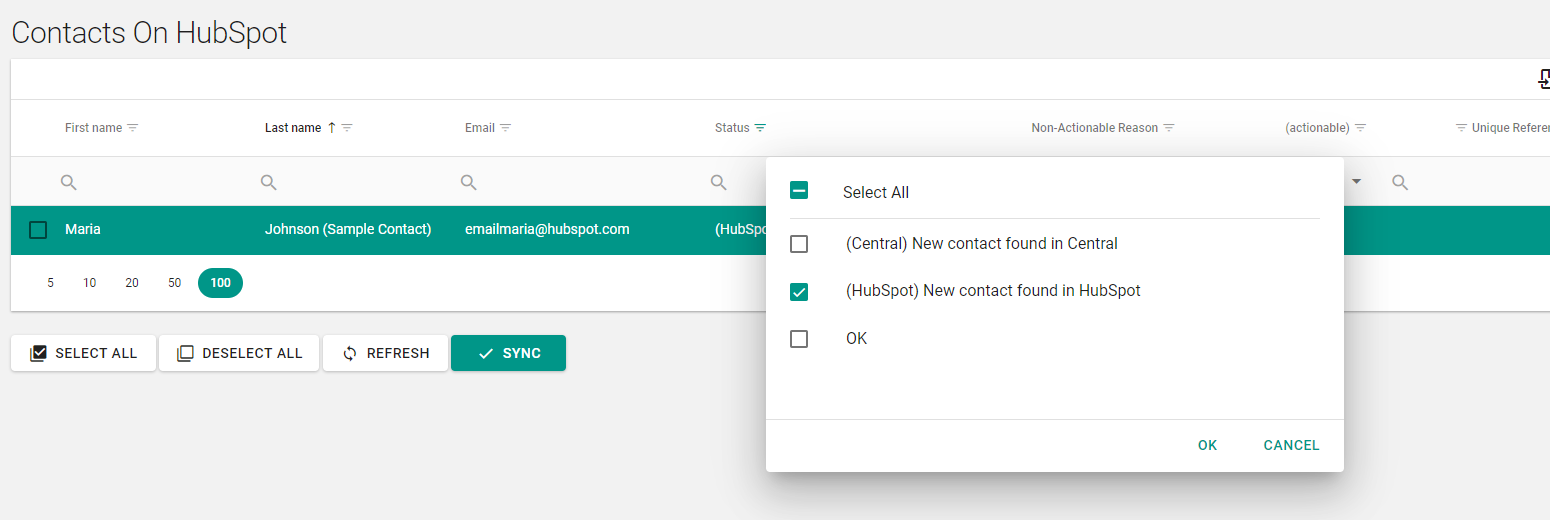
Task: Open the (actionable) filter dropdown arrow
Action: pos(1357,182)
